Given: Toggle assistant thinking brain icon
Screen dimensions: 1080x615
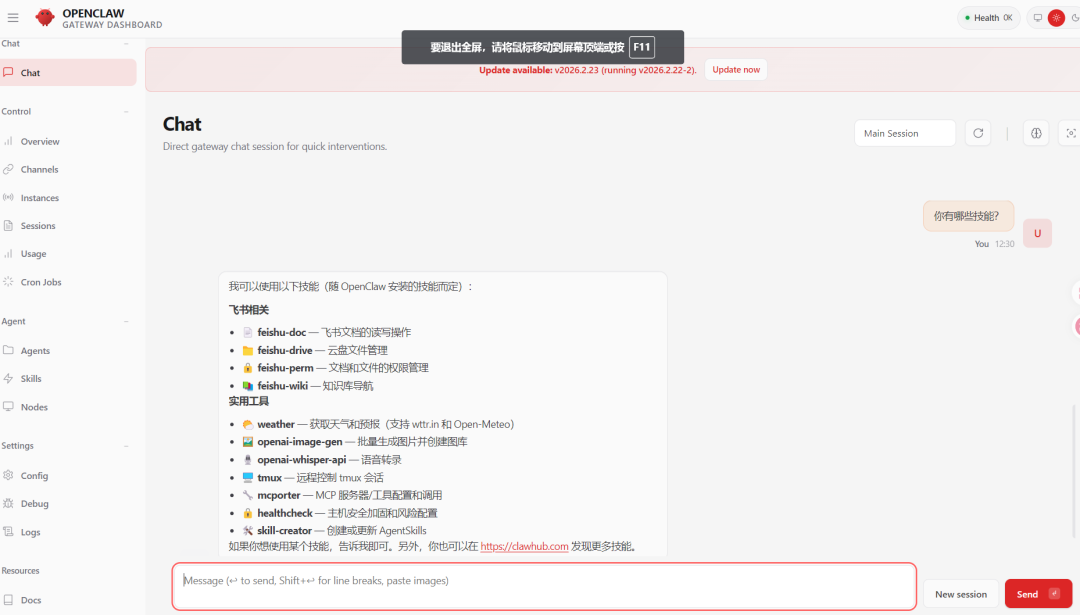Looking at the screenshot, I should click(1036, 133).
